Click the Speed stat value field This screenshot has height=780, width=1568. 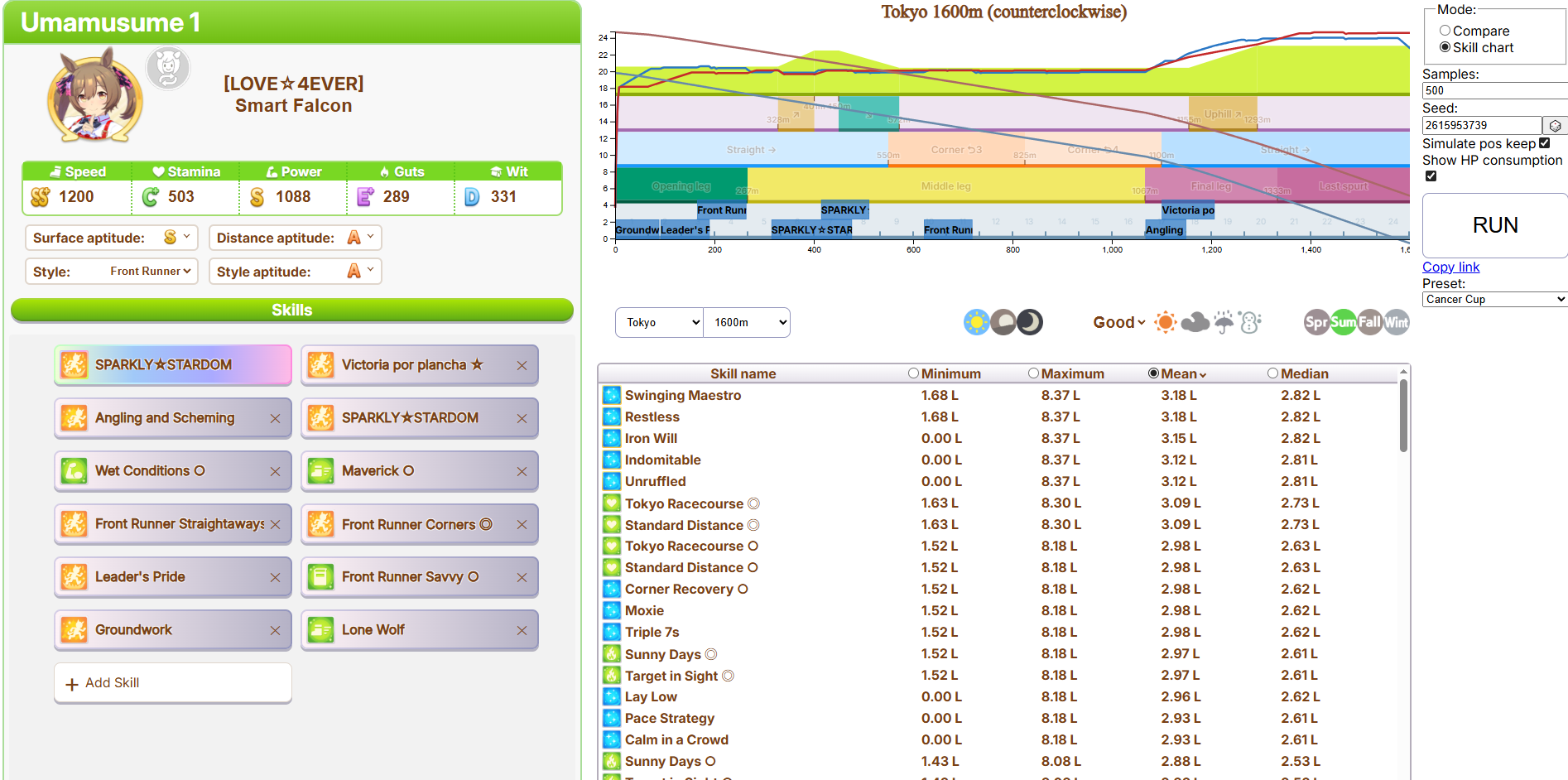coord(76,197)
